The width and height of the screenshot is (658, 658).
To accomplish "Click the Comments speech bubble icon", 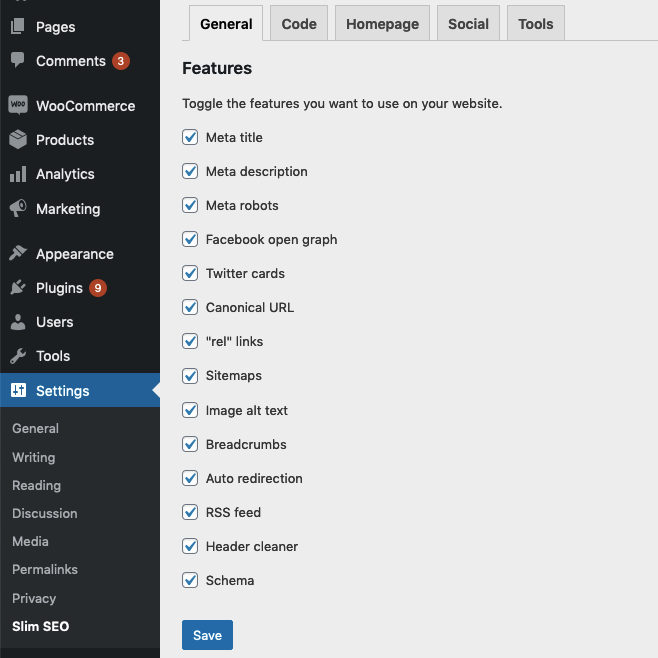I will [x=18, y=60].
